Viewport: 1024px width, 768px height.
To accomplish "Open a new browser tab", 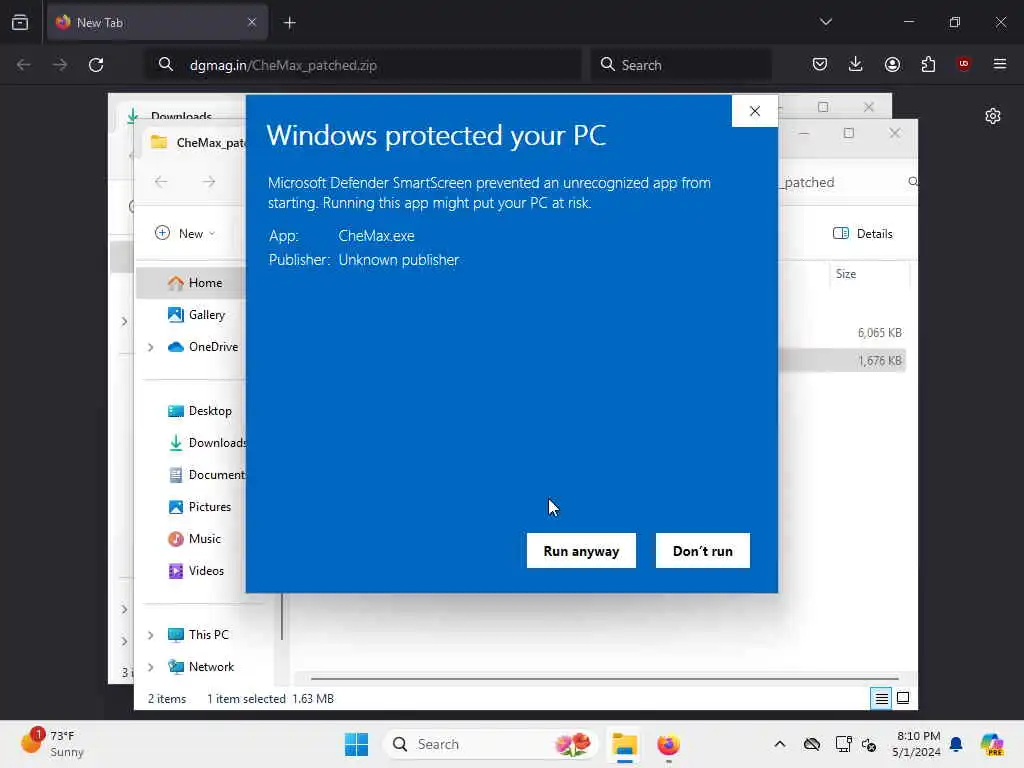I will coord(289,23).
